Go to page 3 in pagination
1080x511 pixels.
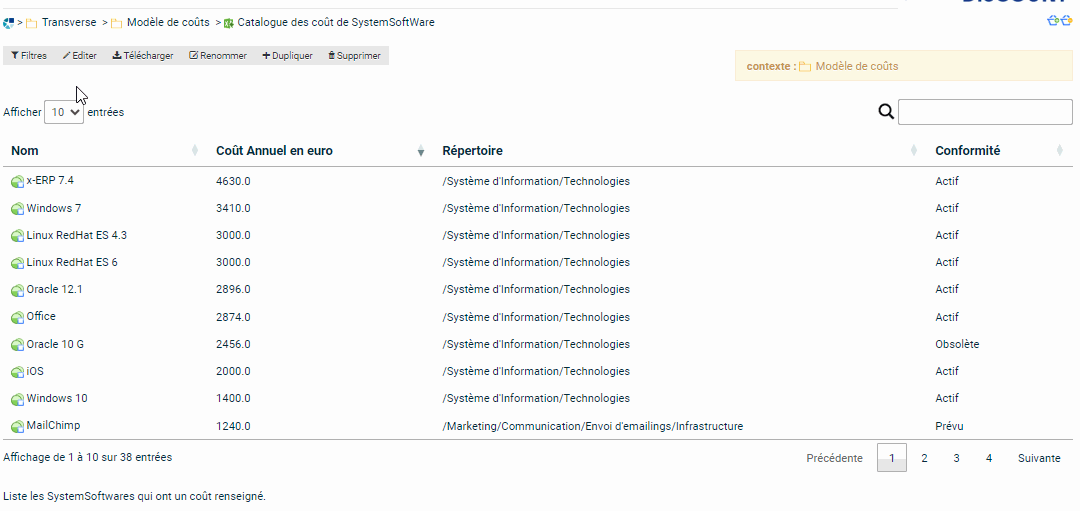[957, 458]
